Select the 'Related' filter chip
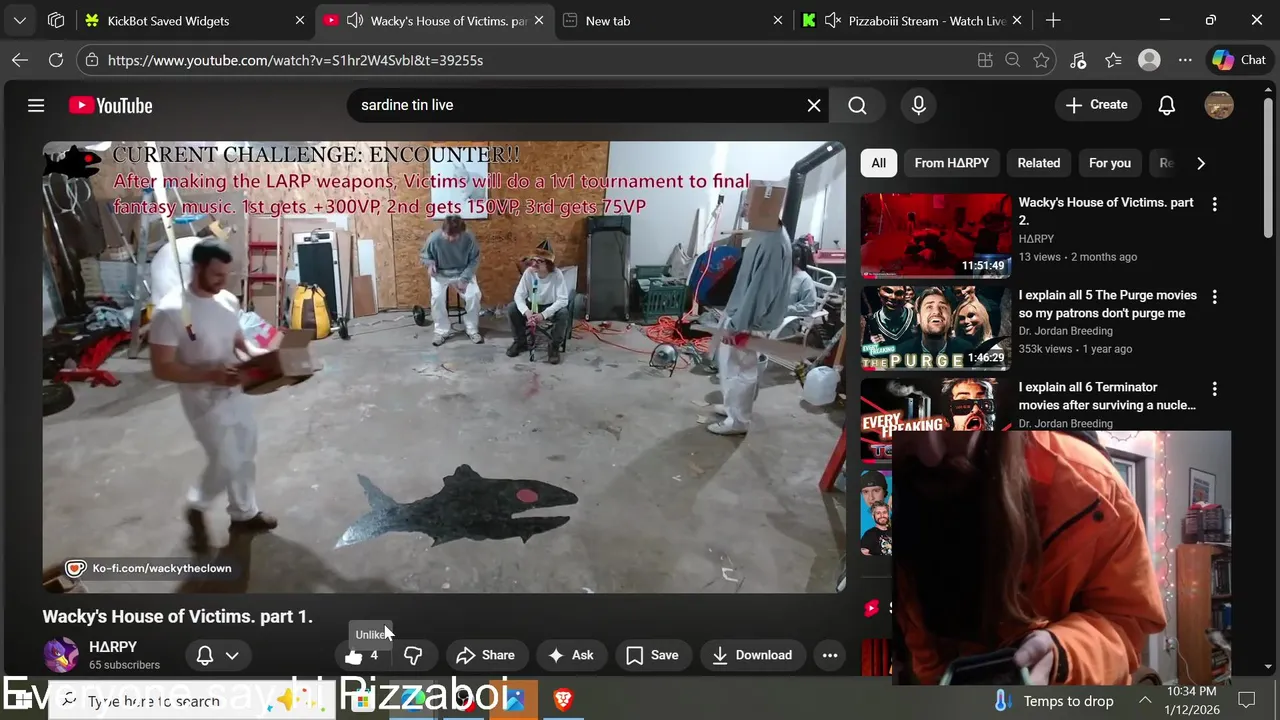Screen dimensions: 1280x720 [1039, 163]
